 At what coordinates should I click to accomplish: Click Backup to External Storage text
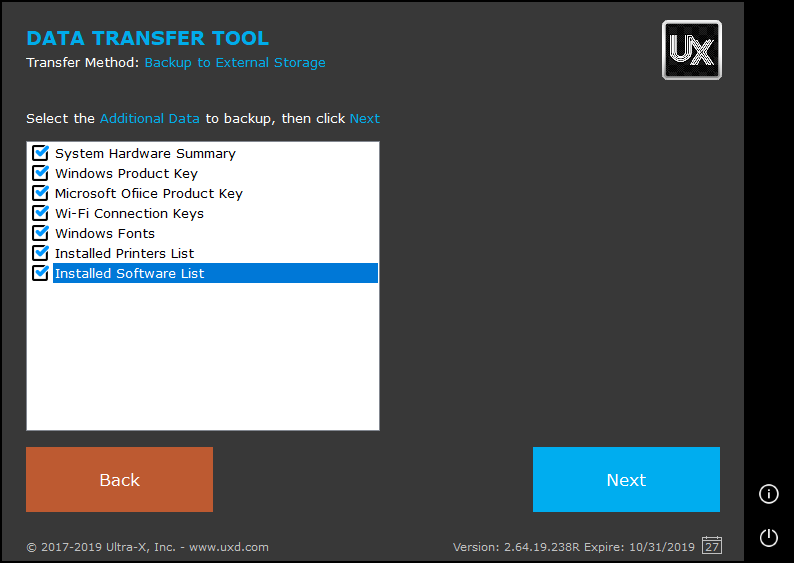(x=235, y=62)
